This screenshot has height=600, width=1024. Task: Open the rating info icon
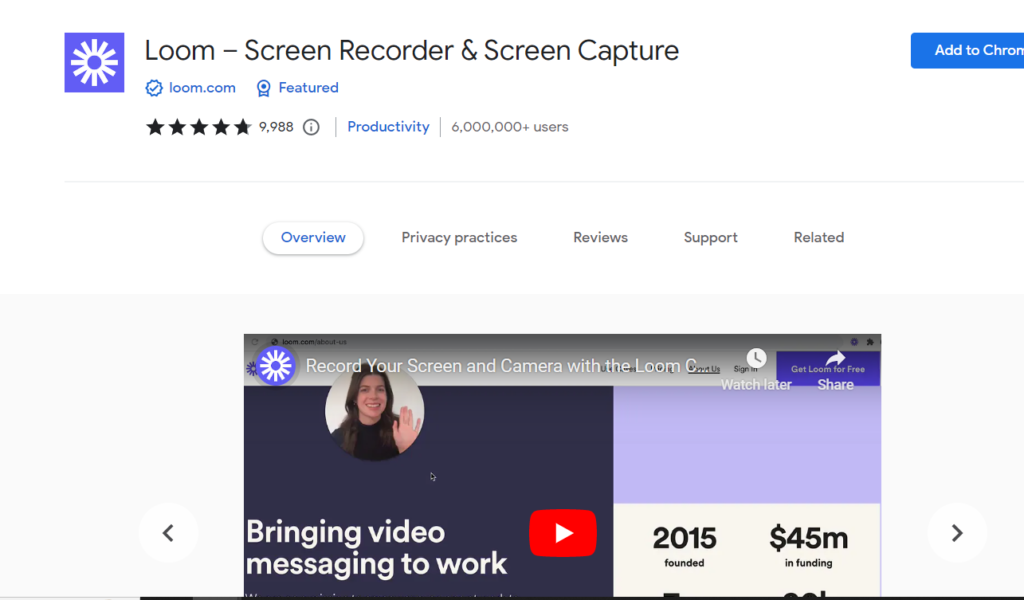point(311,127)
